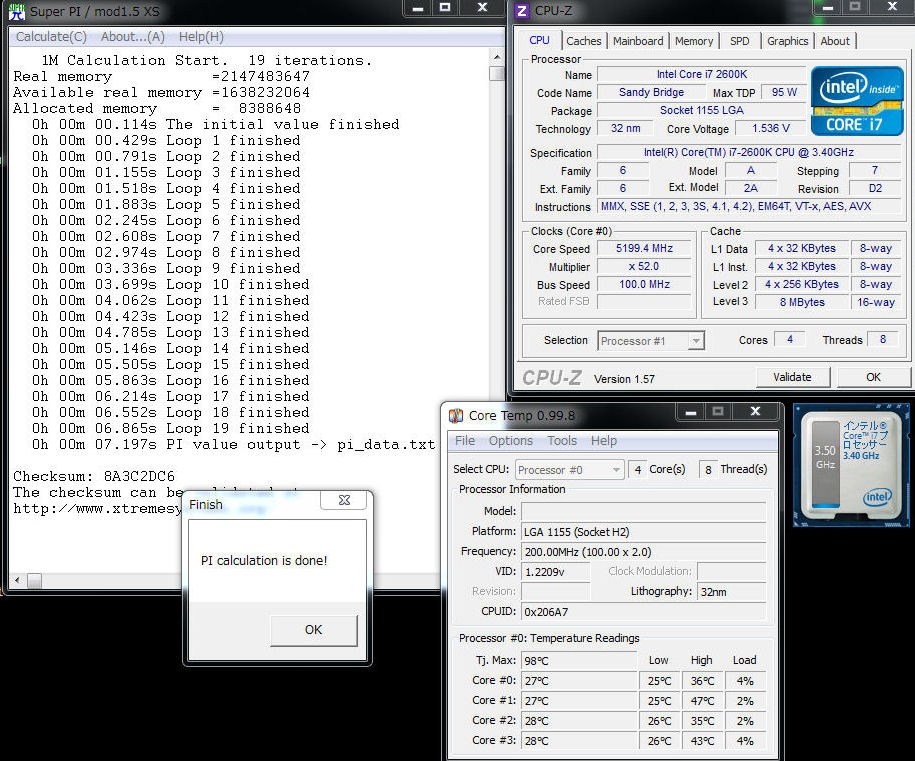Close the Super PI window
This screenshot has width=915, height=761.
[x=483, y=8]
